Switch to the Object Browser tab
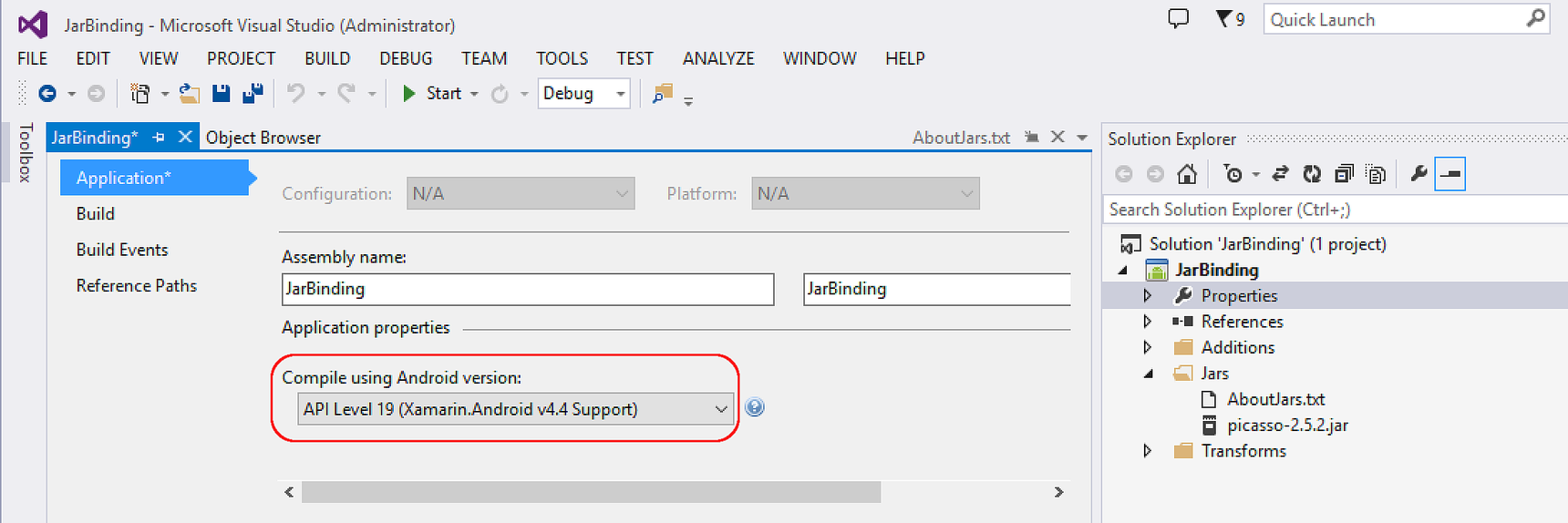Screen dimensions: 1568x523 point(263,138)
